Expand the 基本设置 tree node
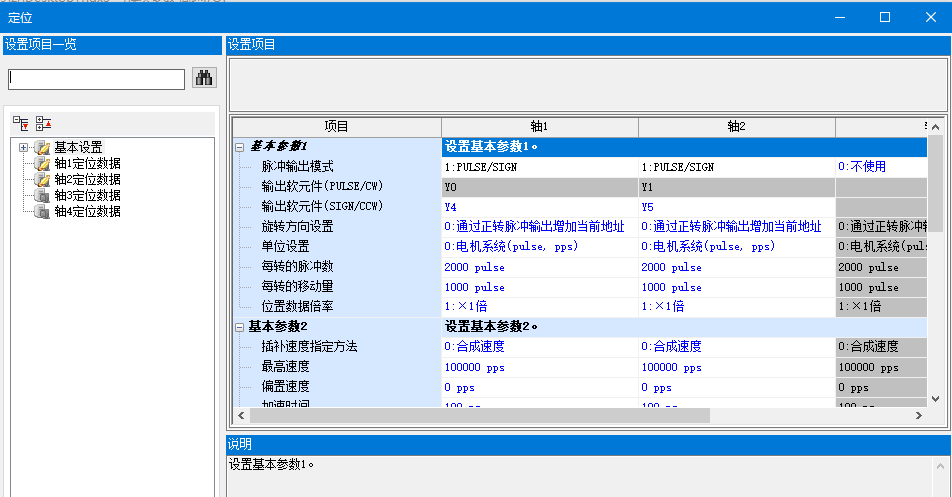The height and width of the screenshot is (497, 952). click(24, 148)
